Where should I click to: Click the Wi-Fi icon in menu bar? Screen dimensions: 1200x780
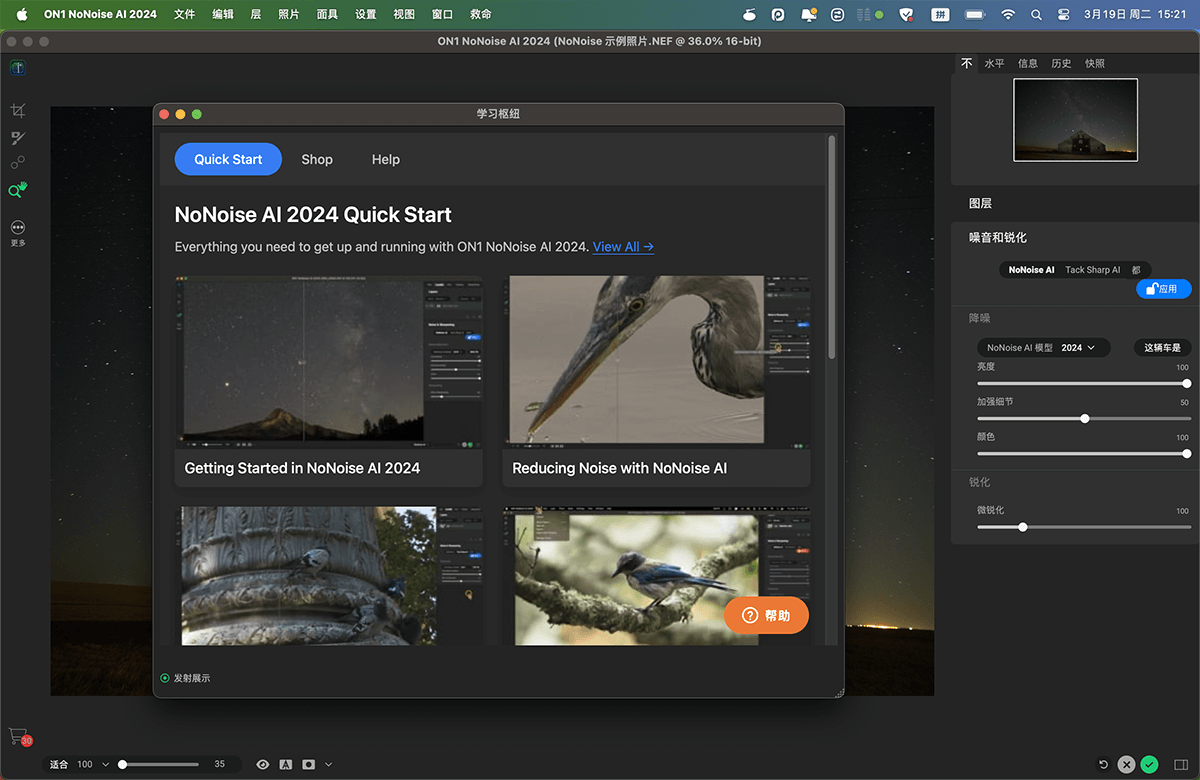pos(1008,14)
